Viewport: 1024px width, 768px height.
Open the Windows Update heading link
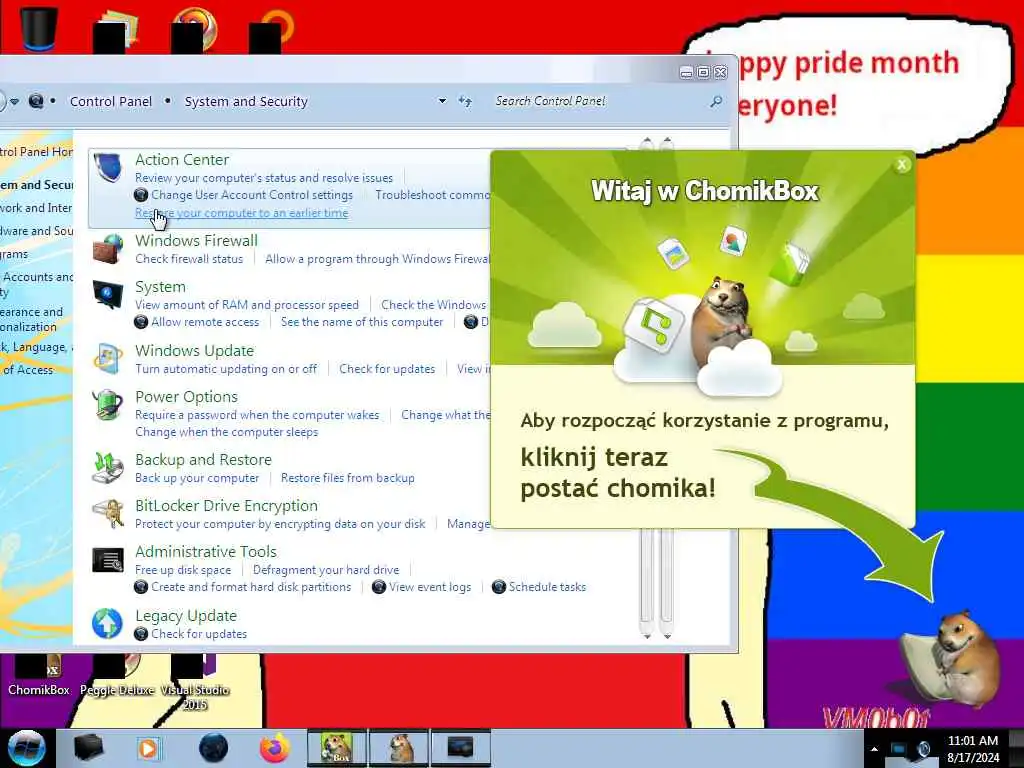pos(195,351)
